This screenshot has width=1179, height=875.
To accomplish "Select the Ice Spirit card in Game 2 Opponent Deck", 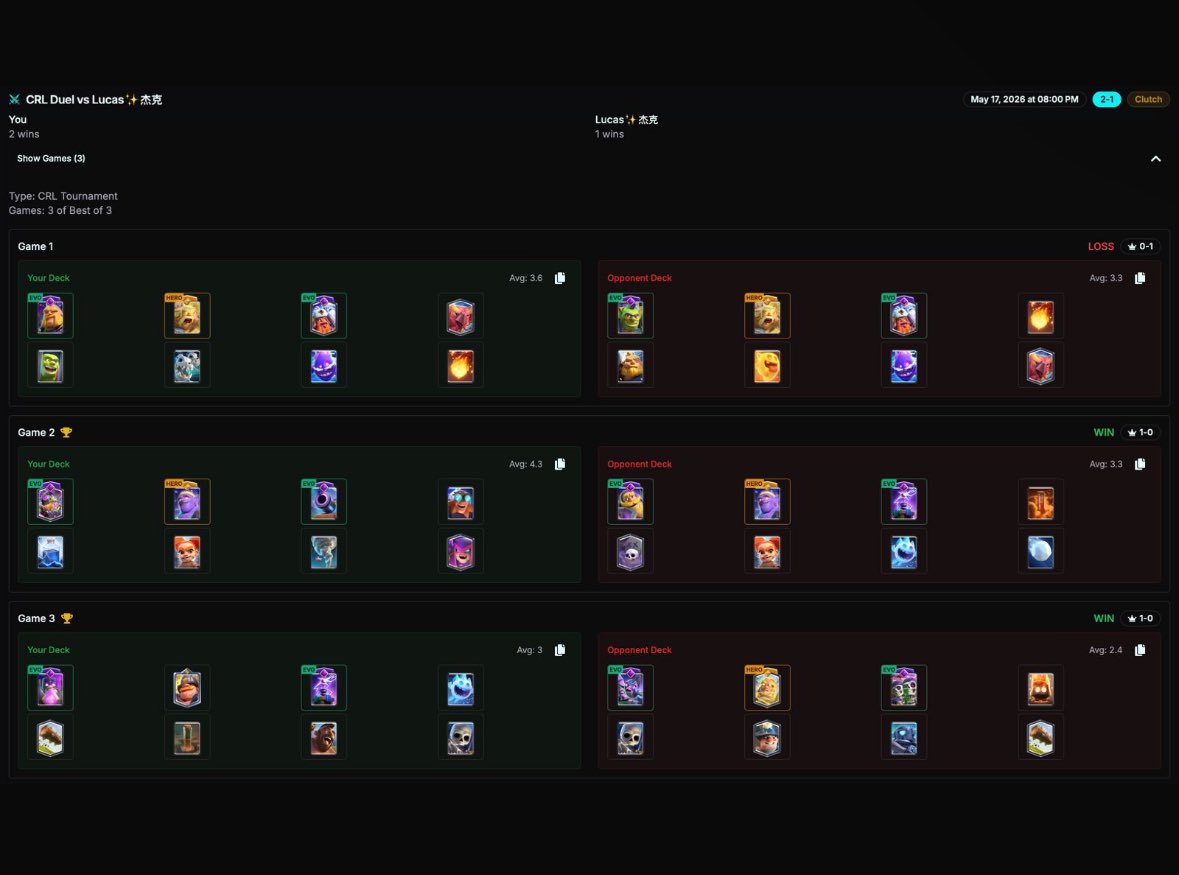I will click(904, 552).
